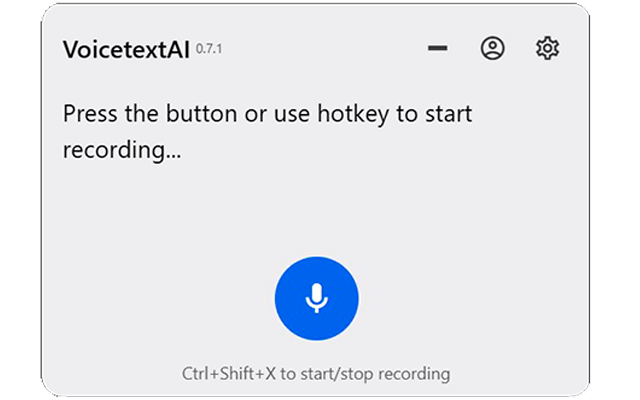The width and height of the screenshot is (640, 400).
Task: Open the account menu from the header
Action: (x=492, y=48)
